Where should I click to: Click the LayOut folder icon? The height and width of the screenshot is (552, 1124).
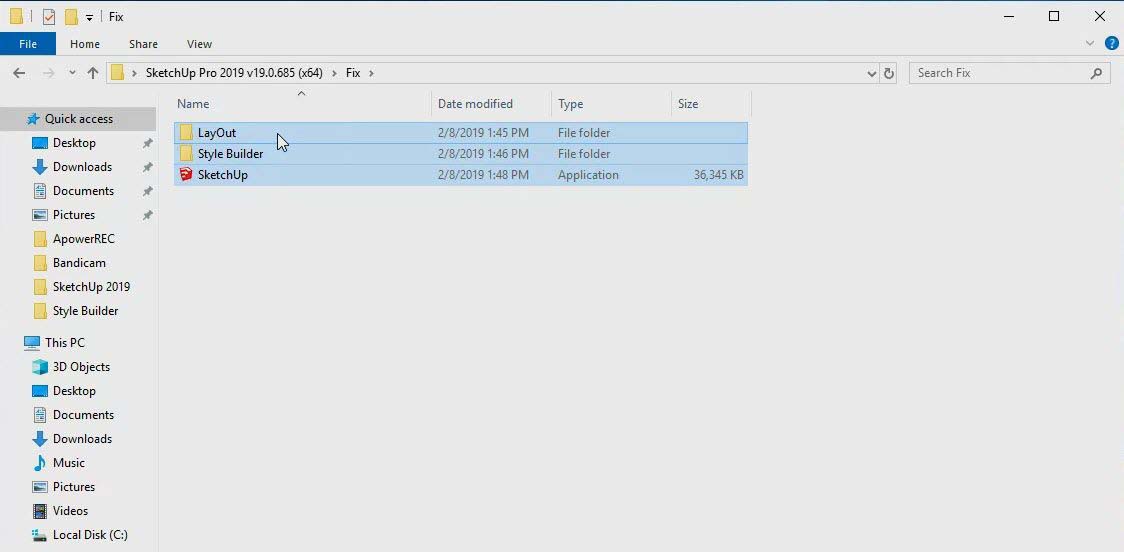tap(185, 133)
